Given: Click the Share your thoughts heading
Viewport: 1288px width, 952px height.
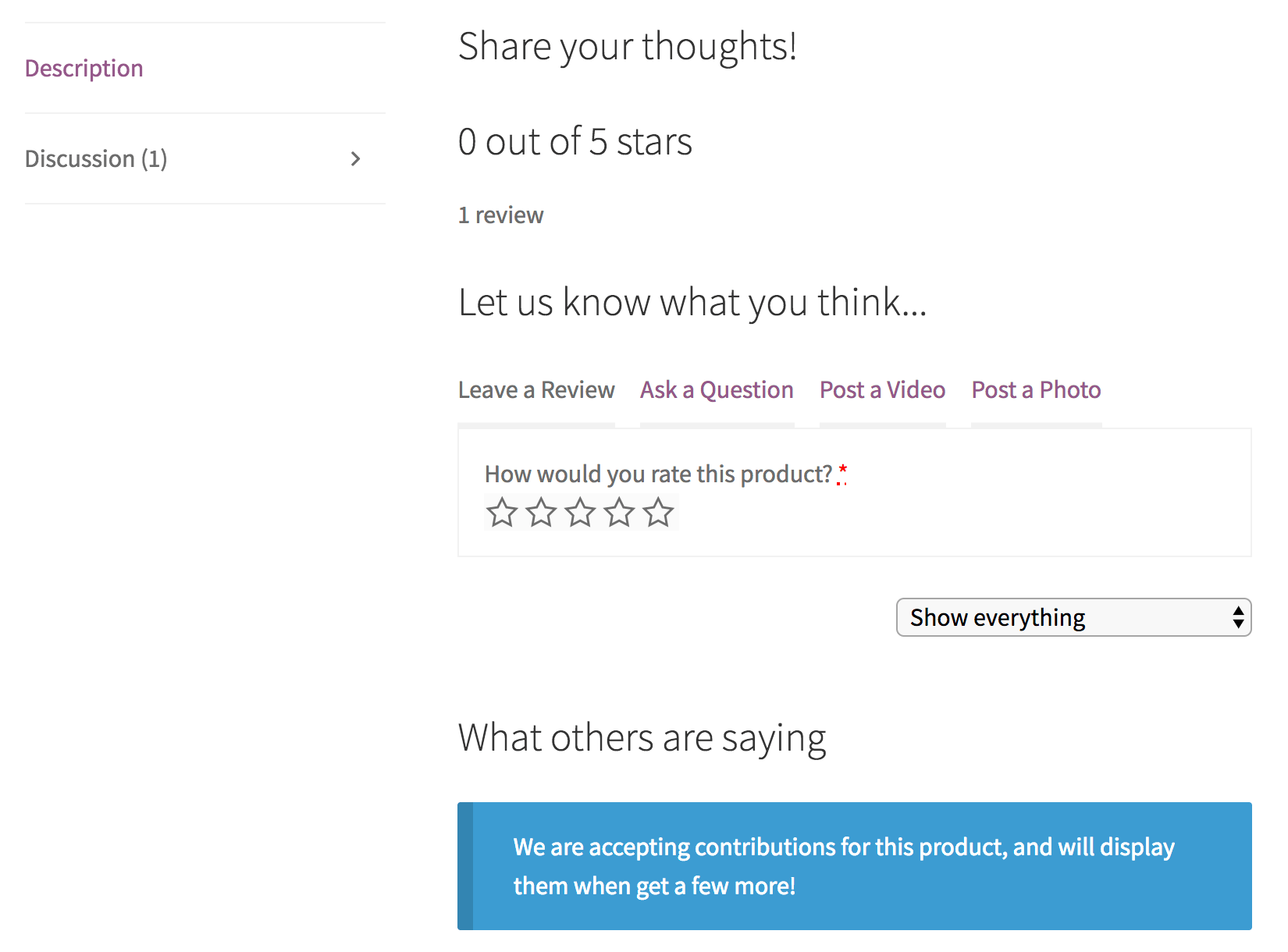Looking at the screenshot, I should (627, 46).
